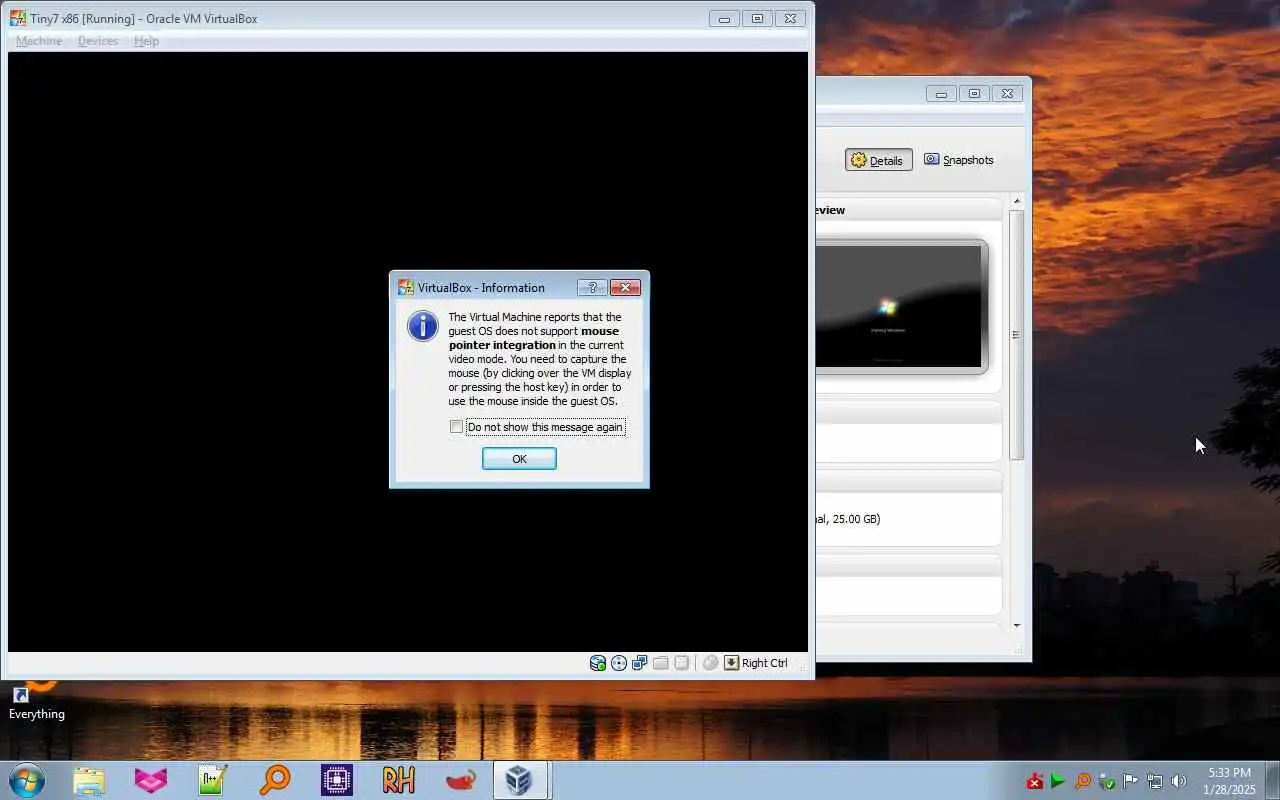This screenshot has width=1280, height=800.
Task: Click the hard disk activity status icon
Action: coord(598,663)
